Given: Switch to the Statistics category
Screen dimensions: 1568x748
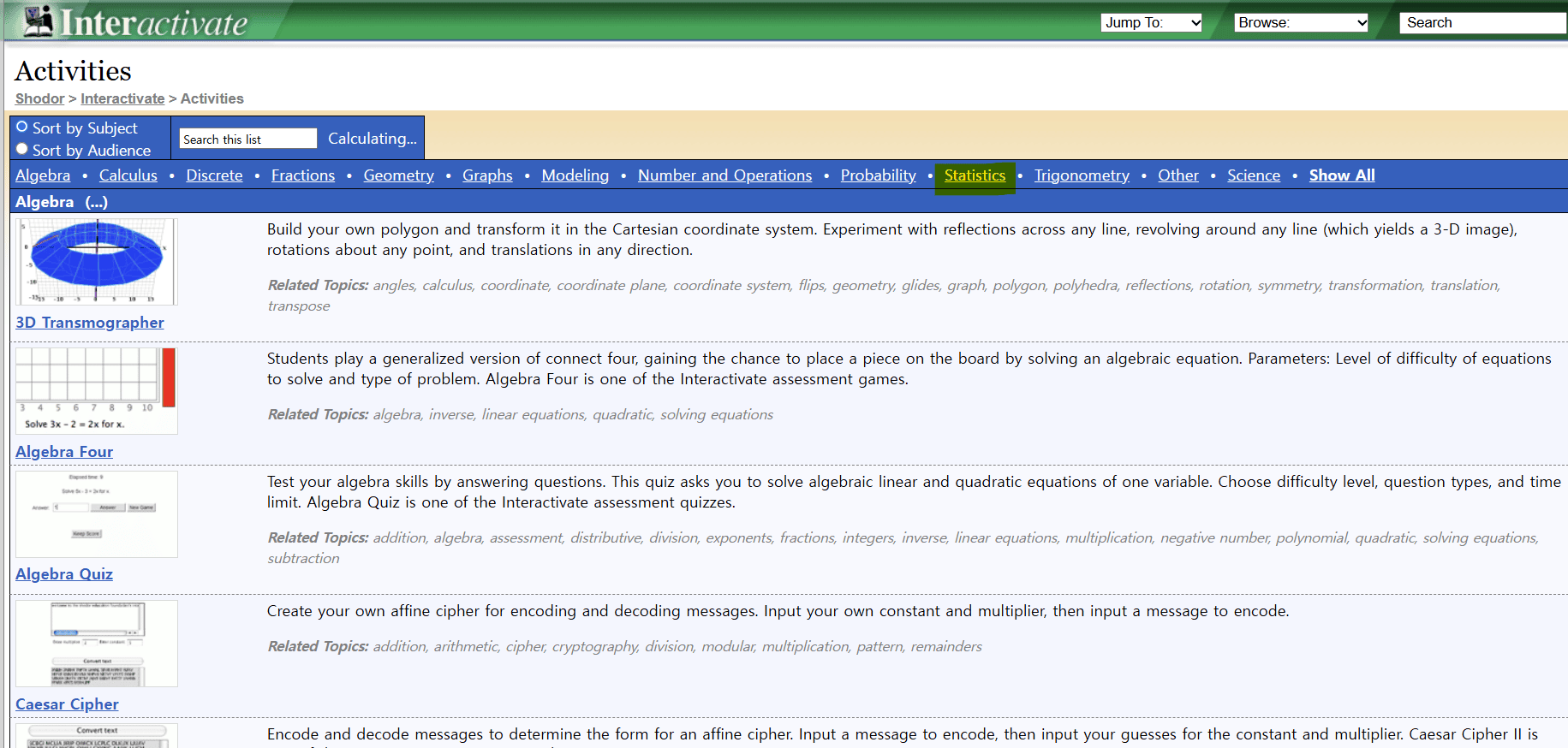Looking at the screenshot, I should 975,175.
